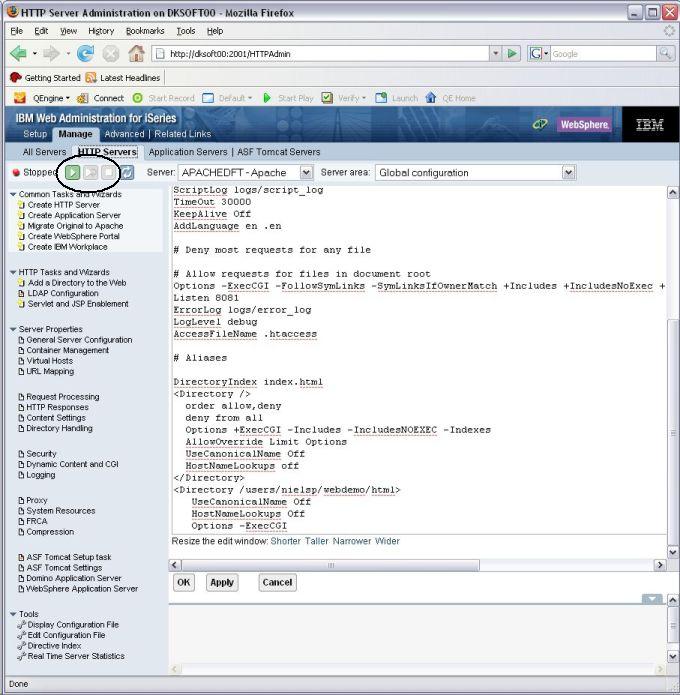This screenshot has width=680, height=695.
Task: Open the Bookmarks menu
Action: click(x=145, y=31)
